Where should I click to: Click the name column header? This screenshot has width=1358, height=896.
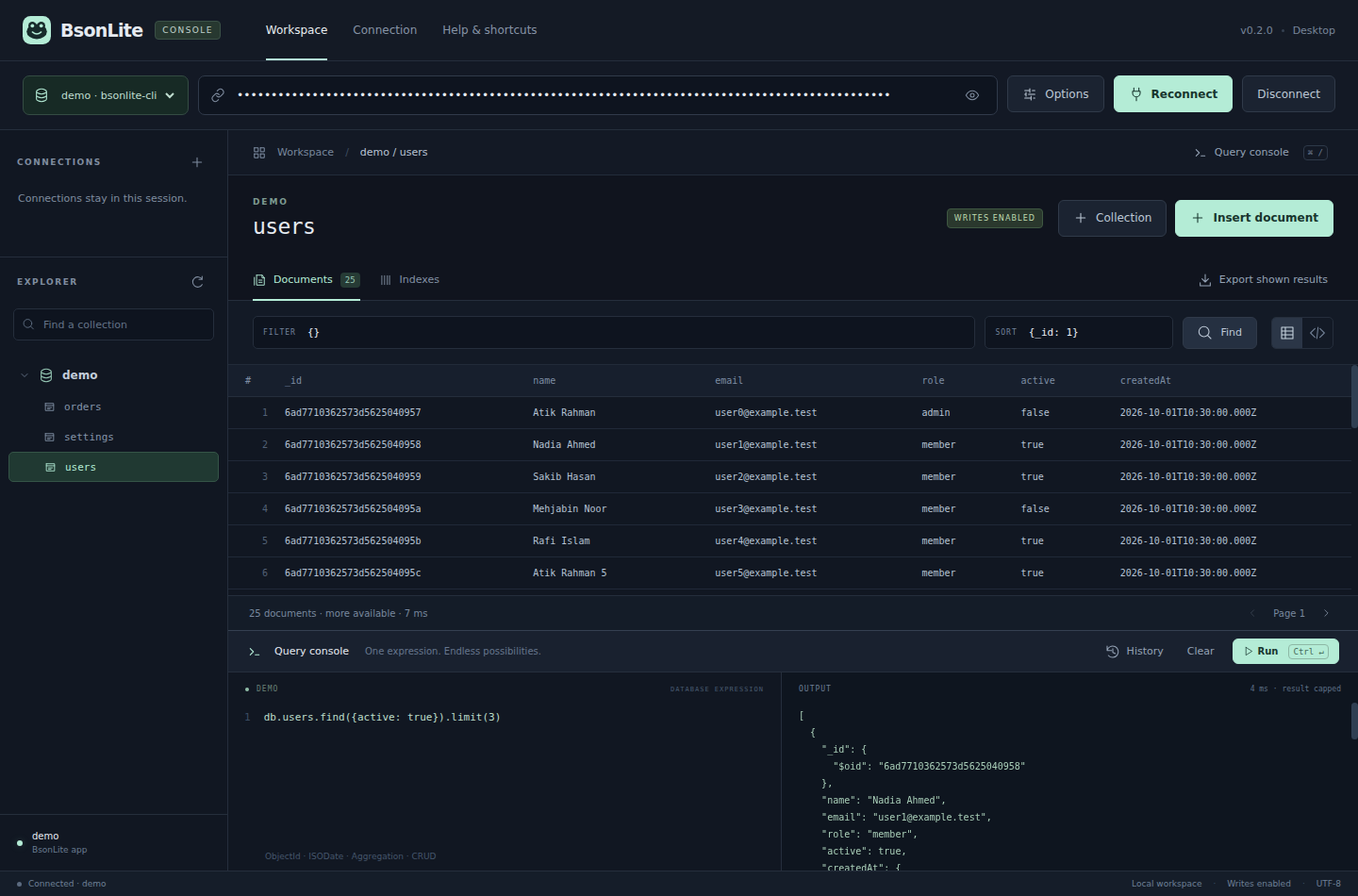pyautogui.click(x=544, y=381)
